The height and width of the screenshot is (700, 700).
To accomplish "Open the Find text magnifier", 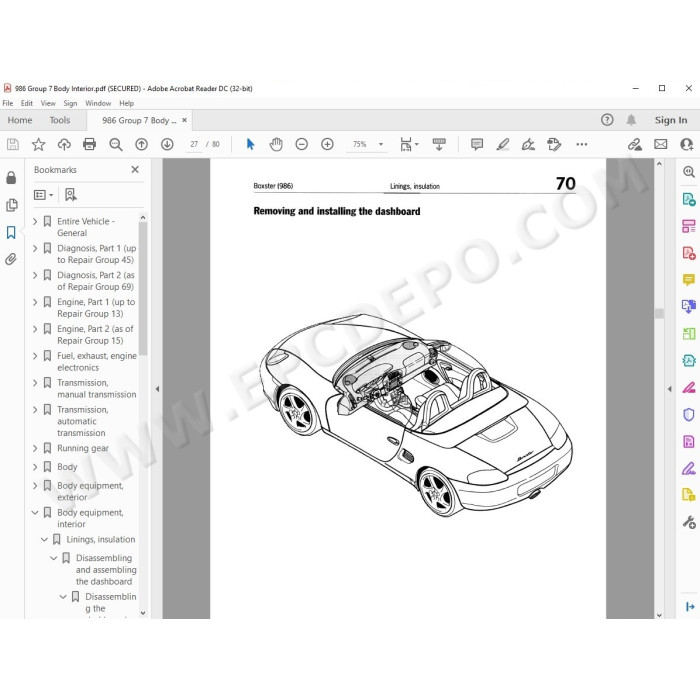I will point(116,144).
